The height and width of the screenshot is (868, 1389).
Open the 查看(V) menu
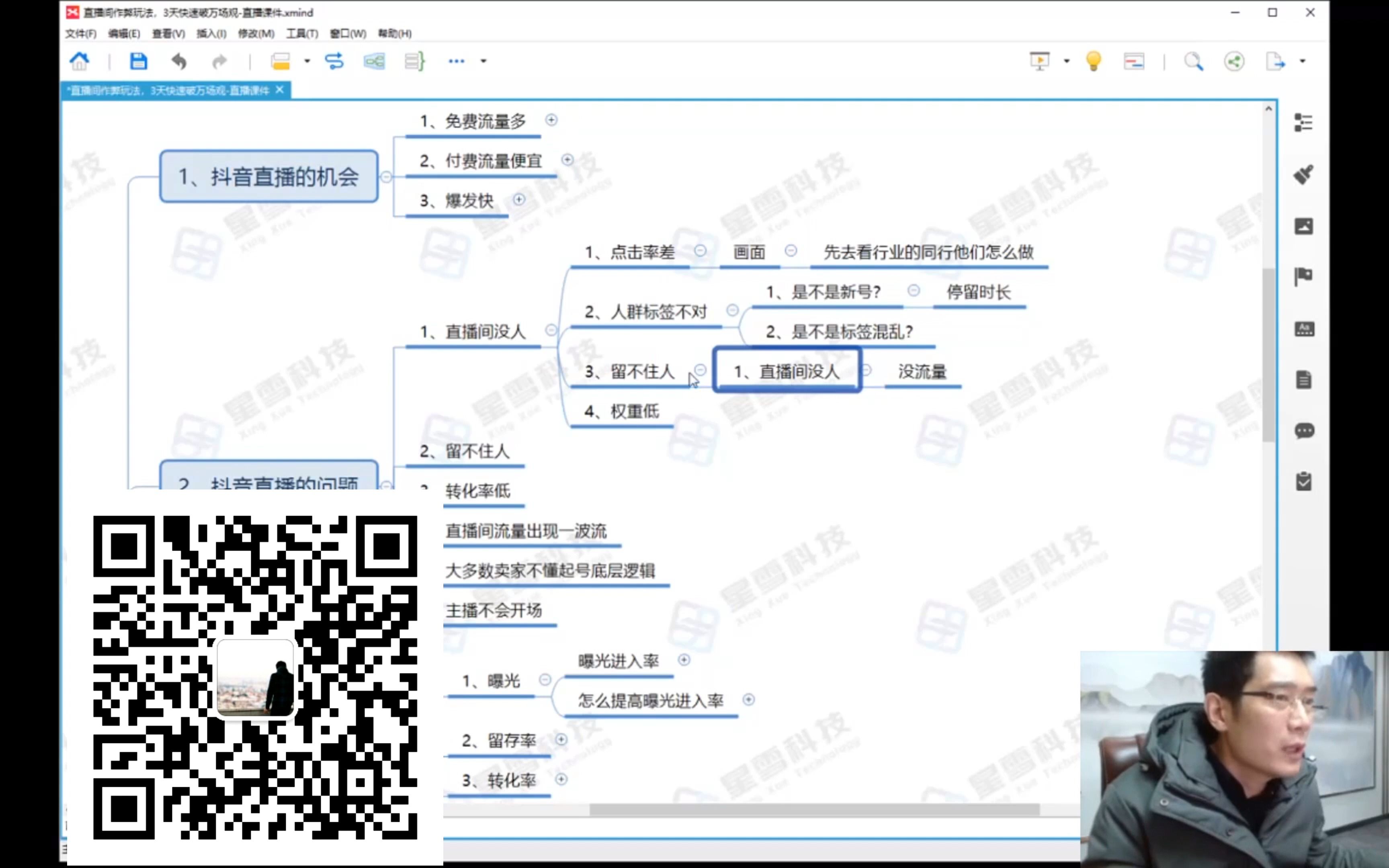point(168,33)
